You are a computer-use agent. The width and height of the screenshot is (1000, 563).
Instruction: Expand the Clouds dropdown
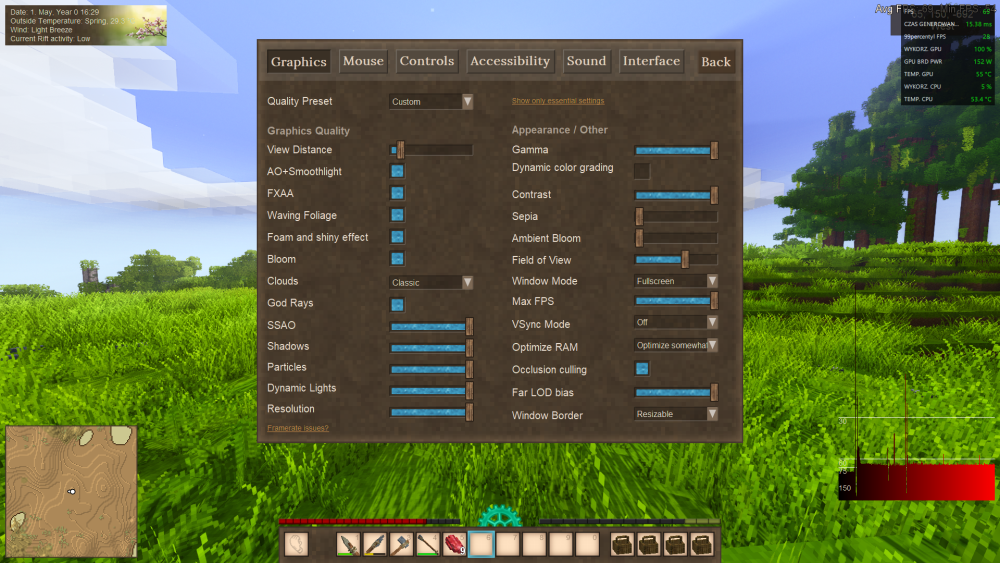pos(431,282)
